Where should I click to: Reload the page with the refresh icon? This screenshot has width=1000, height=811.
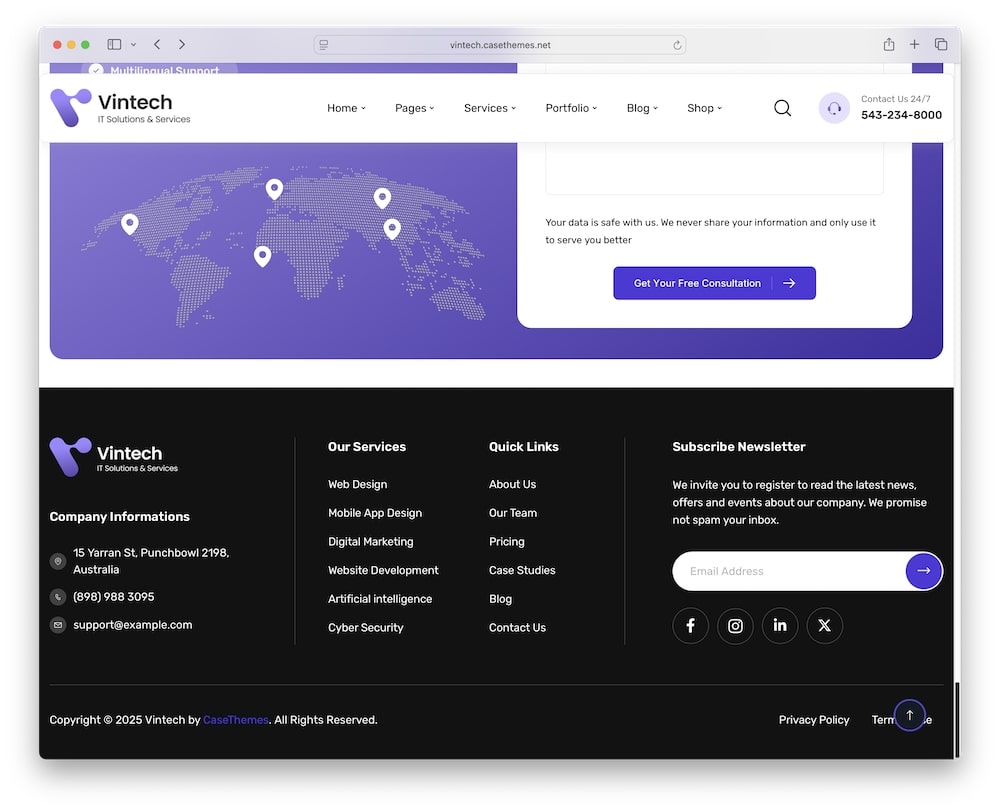pyautogui.click(x=677, y=45)
